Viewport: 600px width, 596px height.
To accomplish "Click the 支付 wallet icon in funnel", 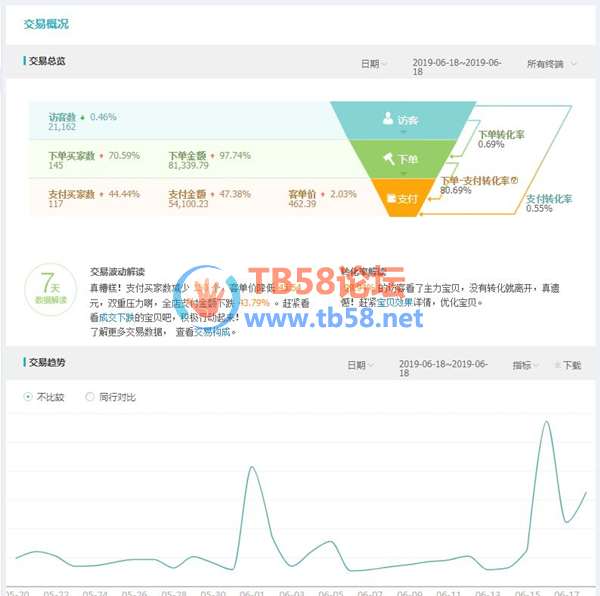I will tap(391, 198).
